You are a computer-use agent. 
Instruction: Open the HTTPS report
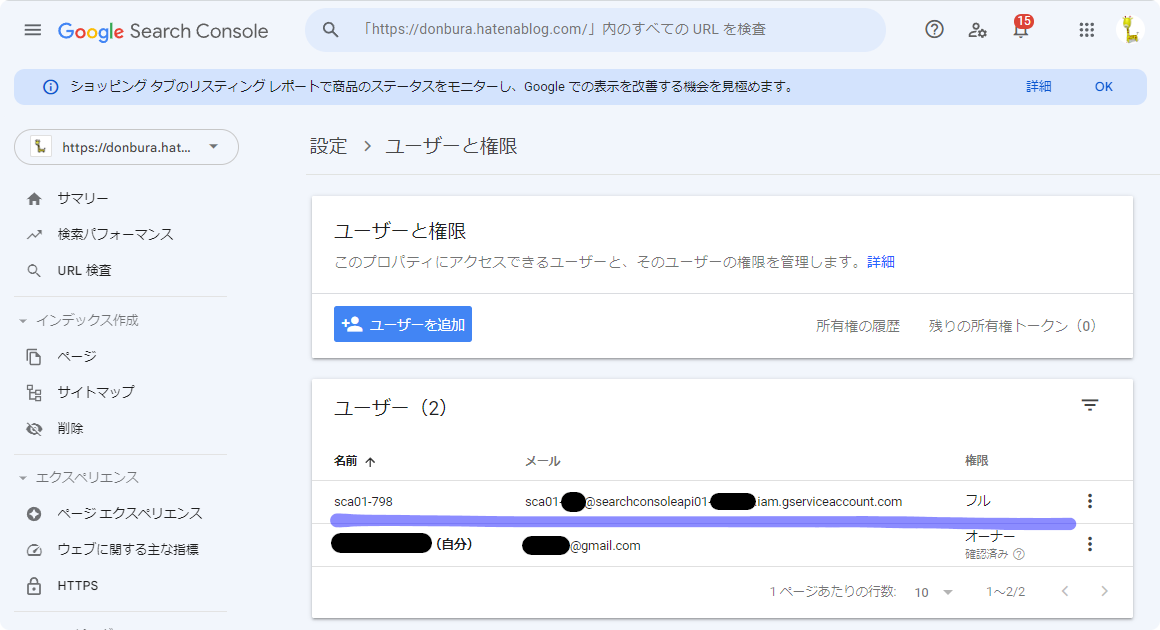point(76,585)
